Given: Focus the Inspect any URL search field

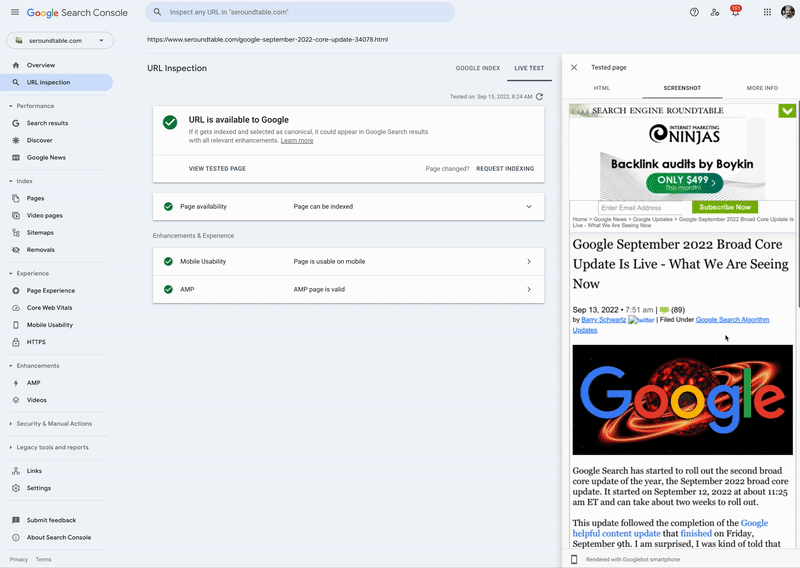Looking at the screenshot, I should (x=300, y=12).
